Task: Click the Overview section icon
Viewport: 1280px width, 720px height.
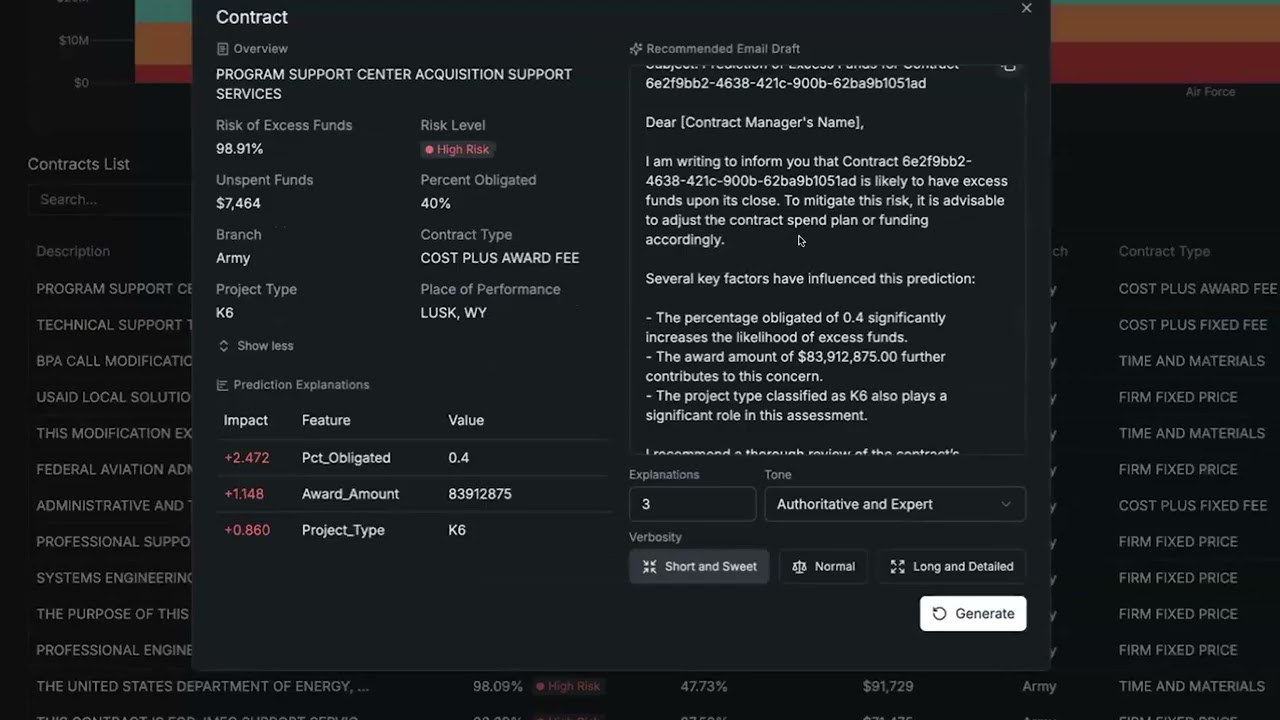Action: tap(222, 49)
